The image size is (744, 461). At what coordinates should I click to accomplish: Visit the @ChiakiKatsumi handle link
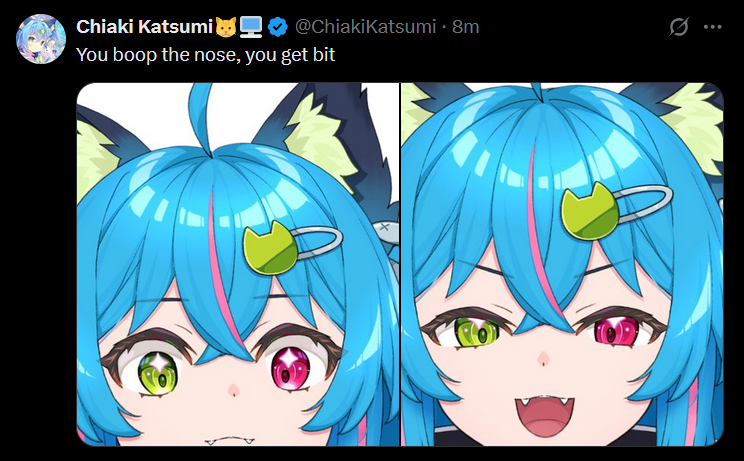click(x=365, y=27)
